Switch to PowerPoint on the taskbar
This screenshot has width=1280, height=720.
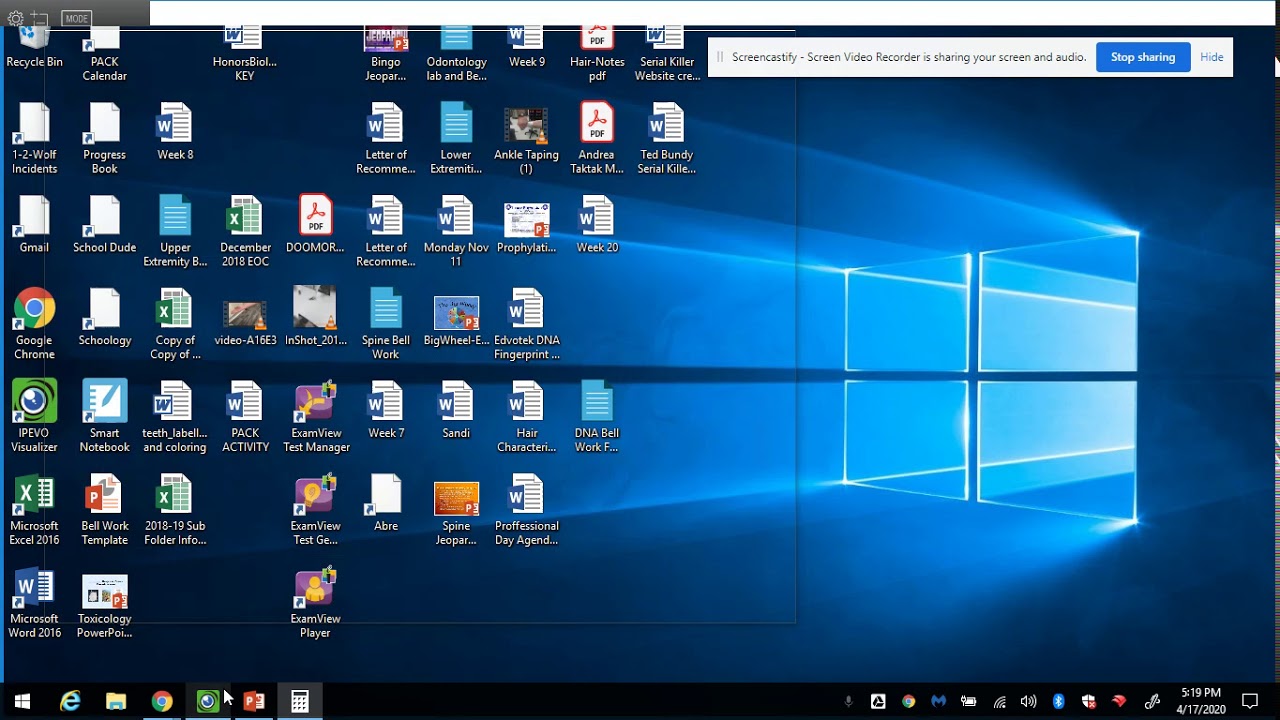pos(254,701)
